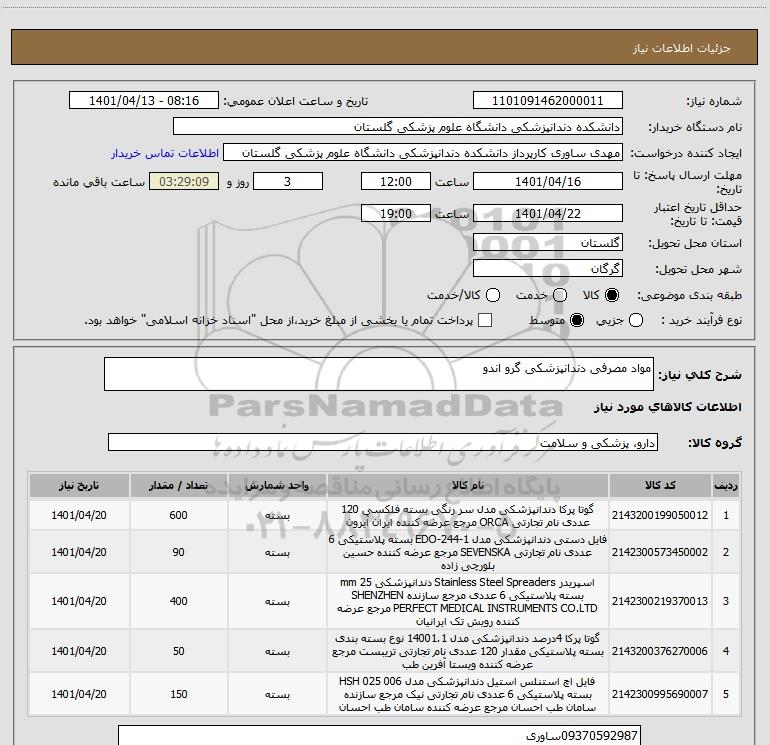Select the کالا/خدمت radio option
This screenshot has height=745, width=770.
coord(493,295)
